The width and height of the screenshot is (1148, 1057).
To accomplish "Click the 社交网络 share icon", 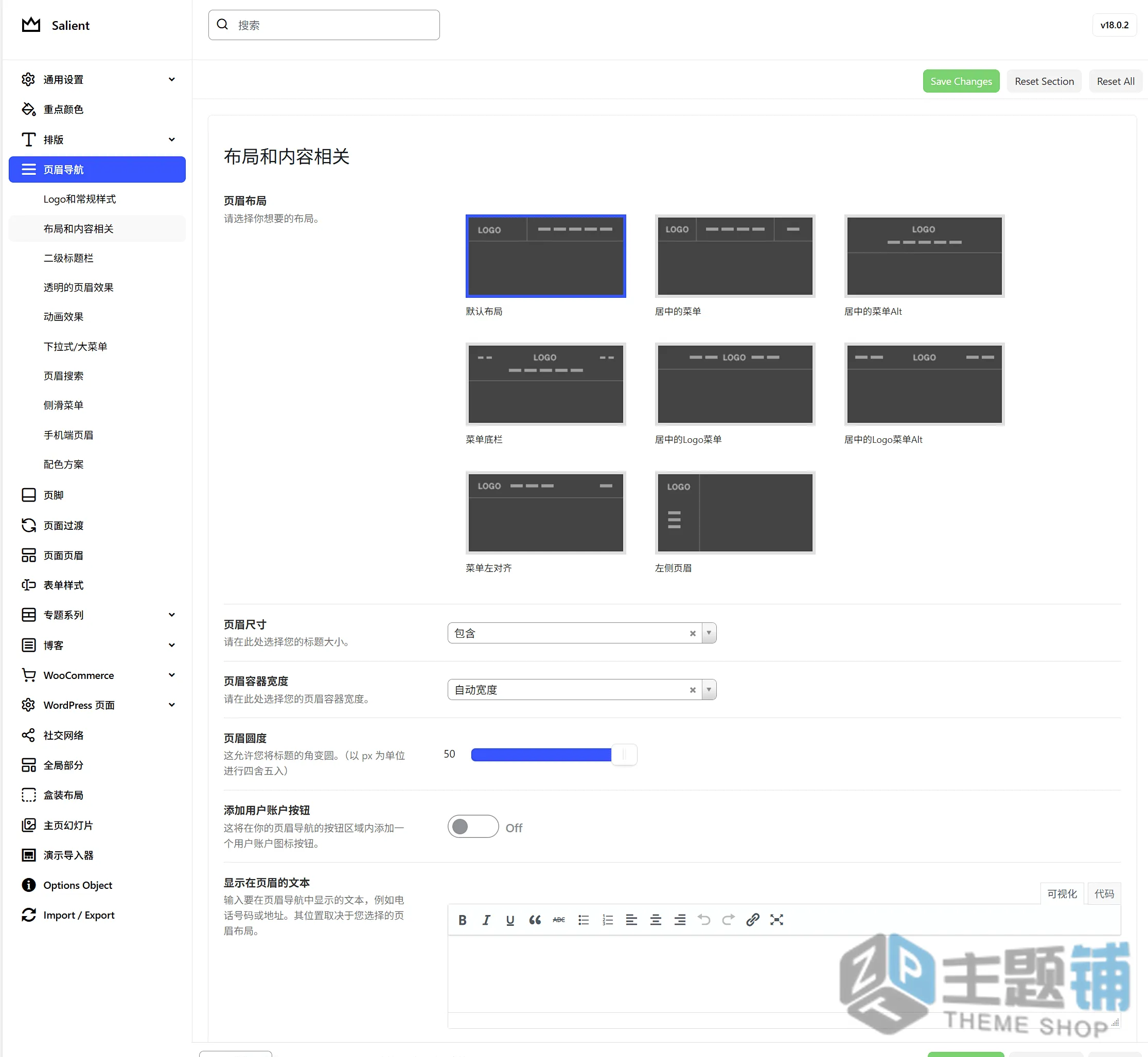I will pyautogui.click(x=29, y=735).
